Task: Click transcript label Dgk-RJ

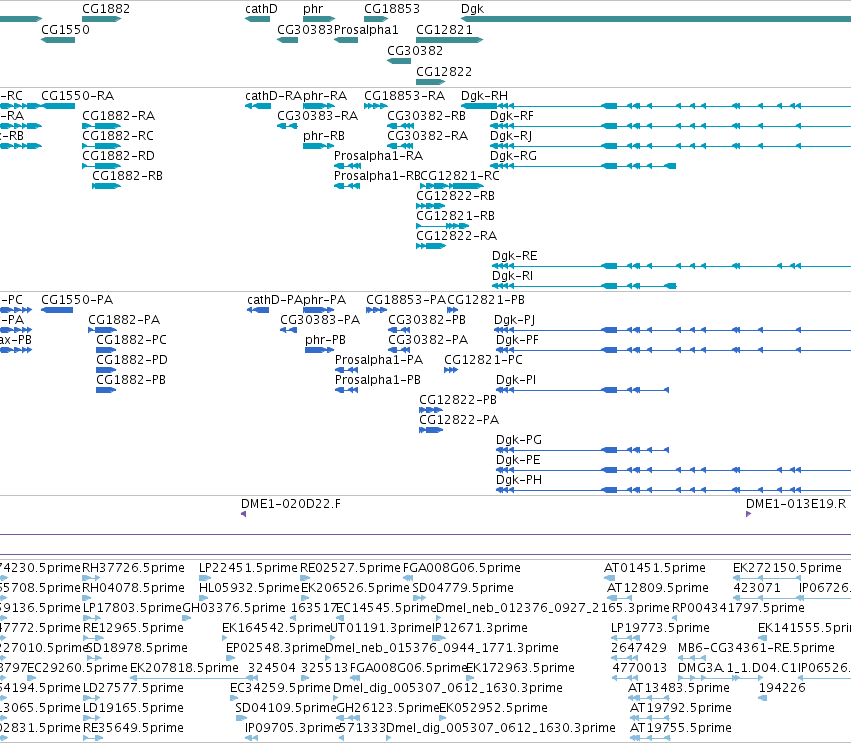Action: click(511, 136)
